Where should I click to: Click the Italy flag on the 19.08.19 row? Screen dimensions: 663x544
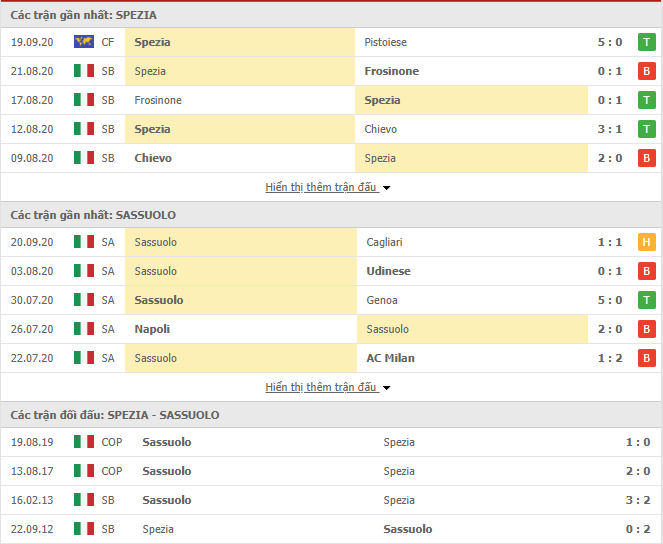click(x=84, y=442)
